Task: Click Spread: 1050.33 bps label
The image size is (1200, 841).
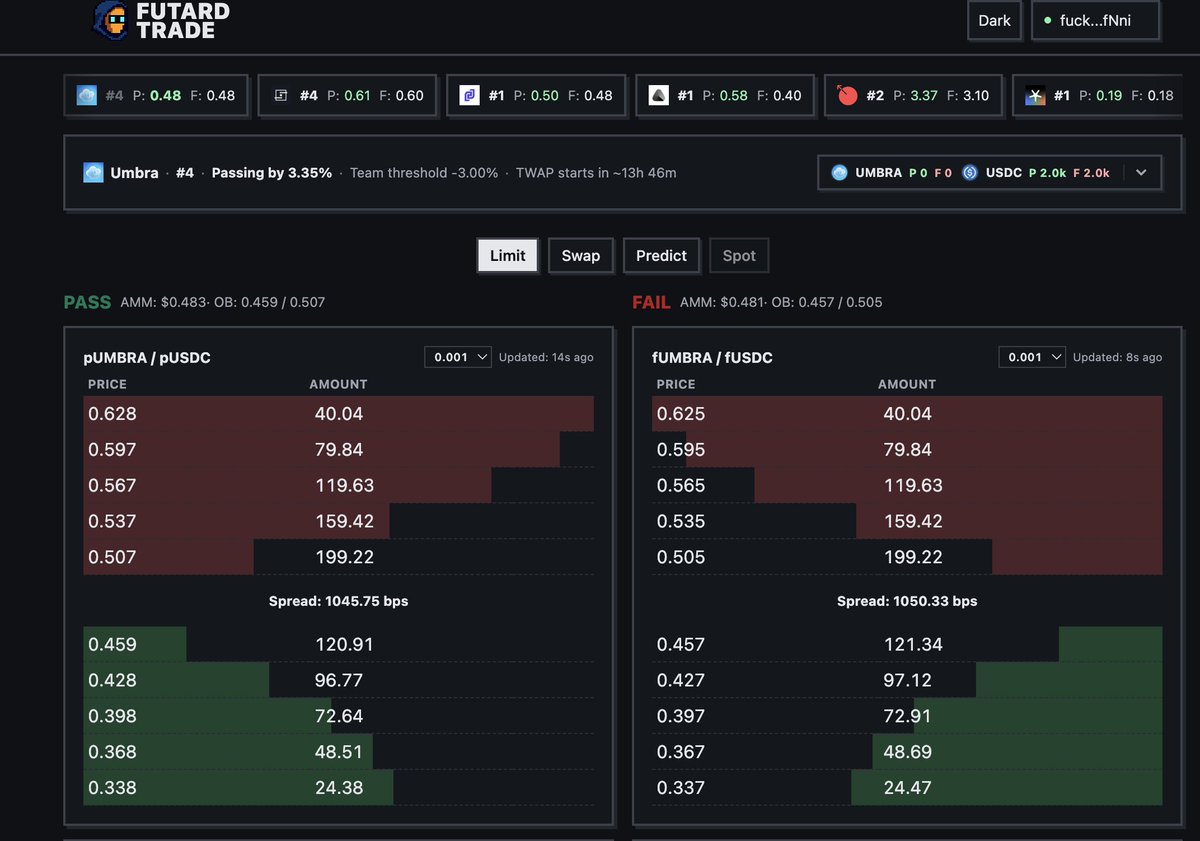Action: click(x=907, y=601)
